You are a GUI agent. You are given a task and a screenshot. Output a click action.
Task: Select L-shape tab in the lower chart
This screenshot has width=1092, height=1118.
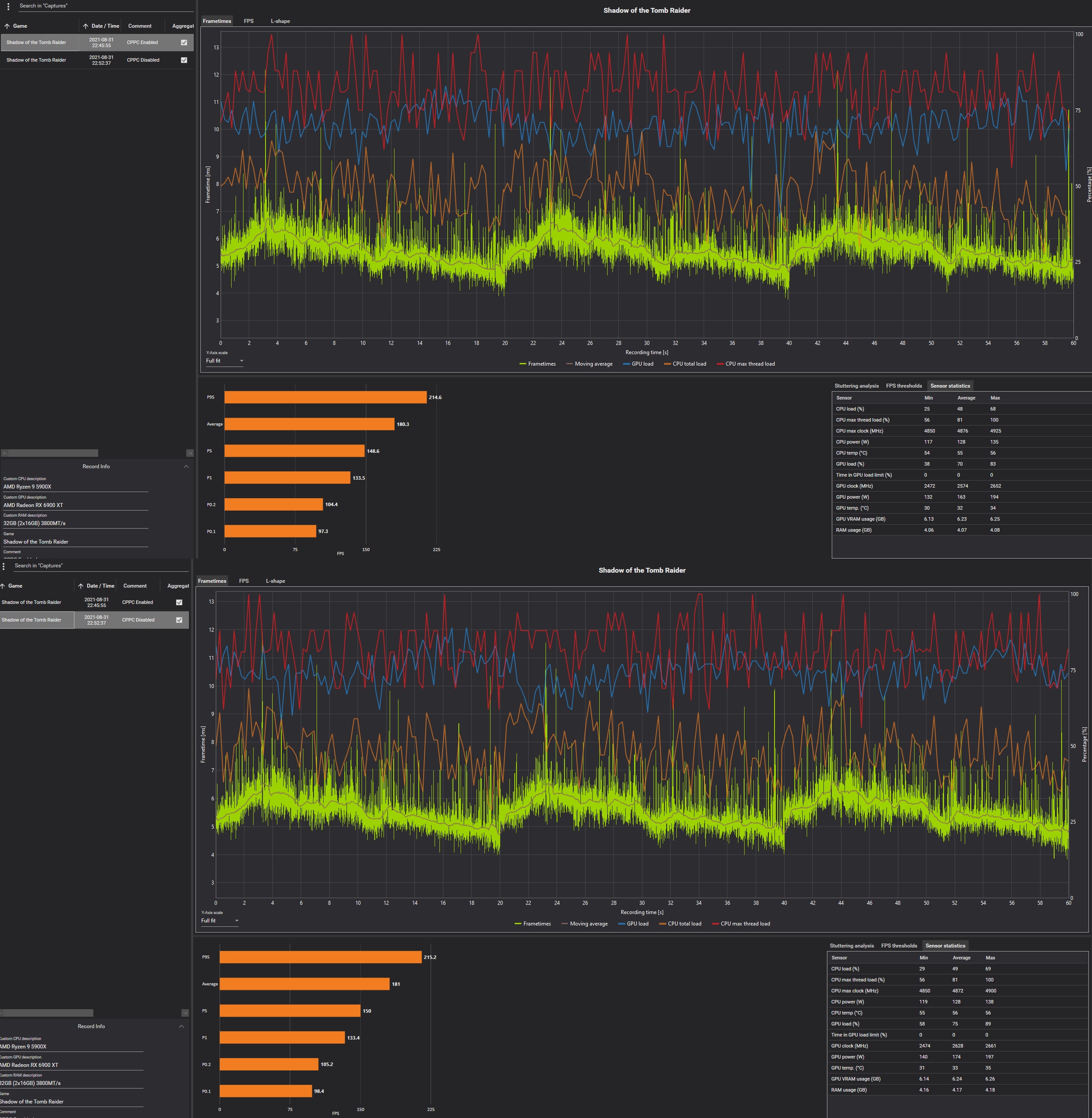pos(275,581)
